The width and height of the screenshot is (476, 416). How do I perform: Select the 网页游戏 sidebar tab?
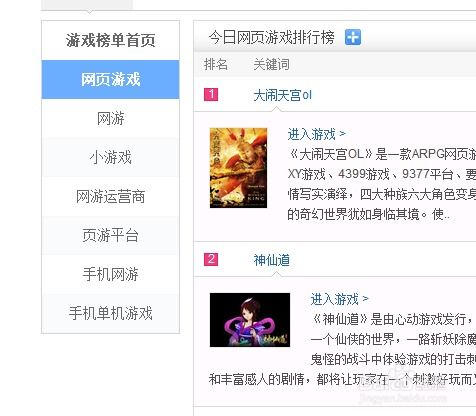coord(110,79)
